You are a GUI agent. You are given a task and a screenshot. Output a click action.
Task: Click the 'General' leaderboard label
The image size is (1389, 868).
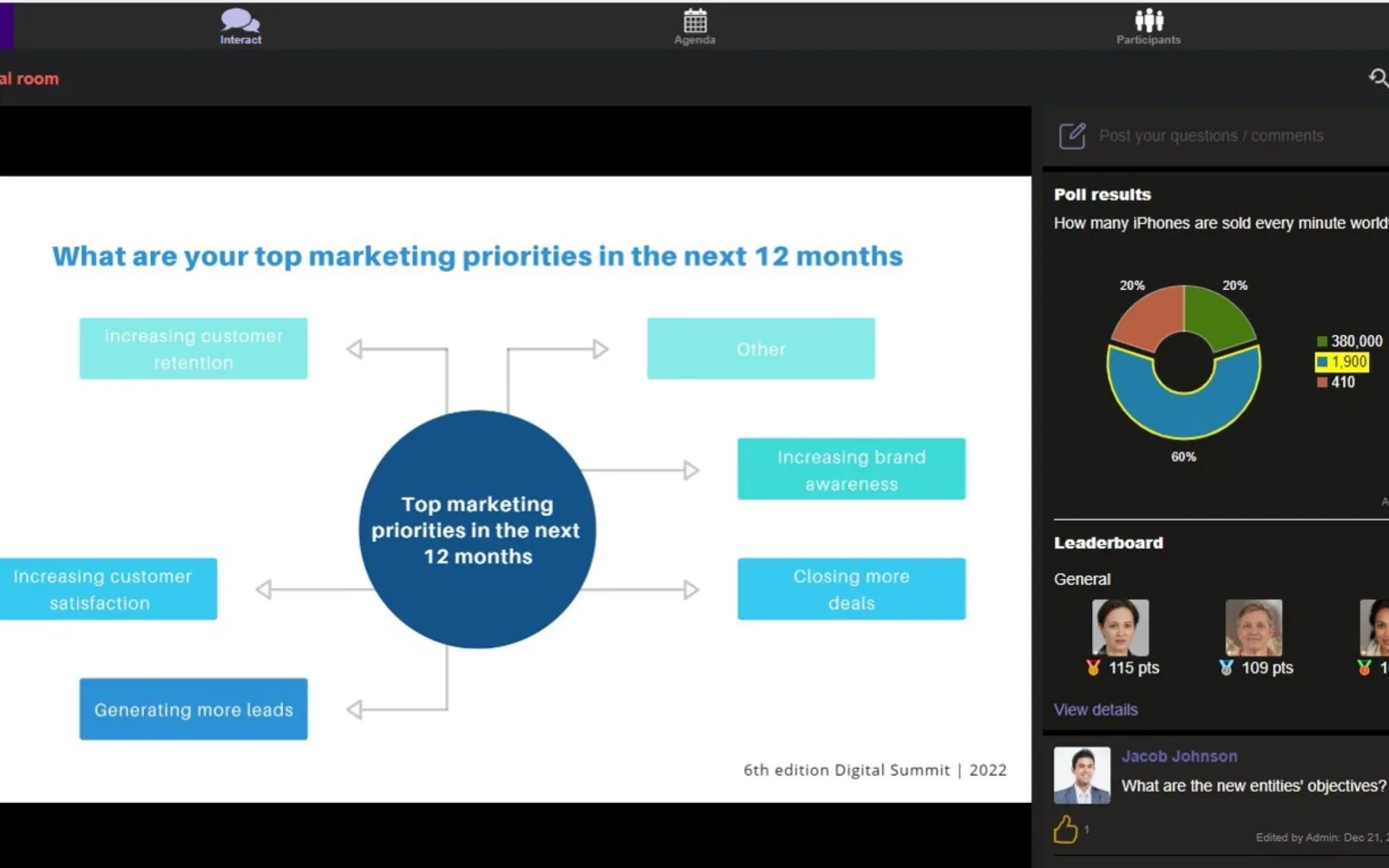[1082, 579]
